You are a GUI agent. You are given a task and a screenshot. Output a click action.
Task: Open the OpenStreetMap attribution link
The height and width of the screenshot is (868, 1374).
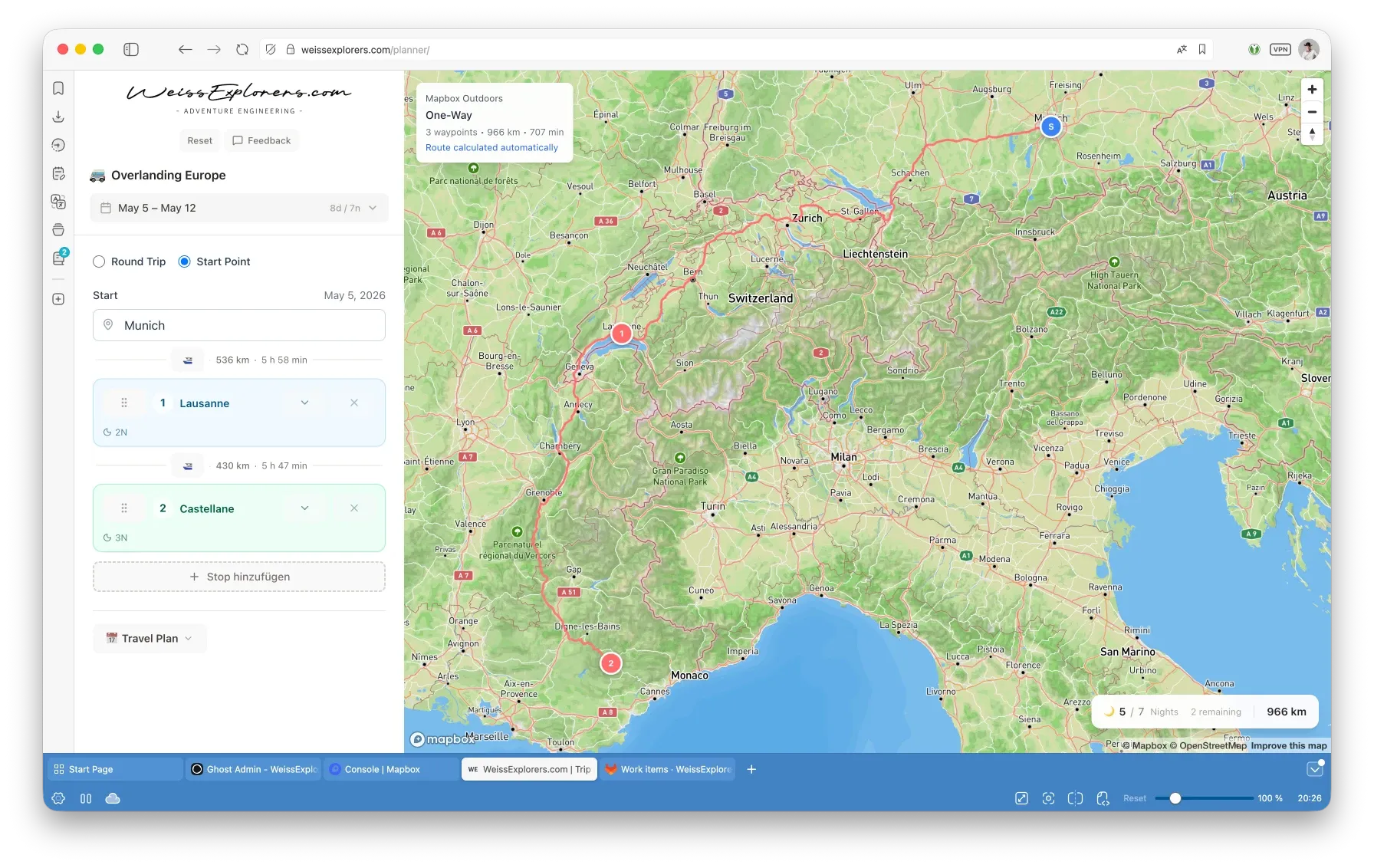click(x=1208, y=745)
